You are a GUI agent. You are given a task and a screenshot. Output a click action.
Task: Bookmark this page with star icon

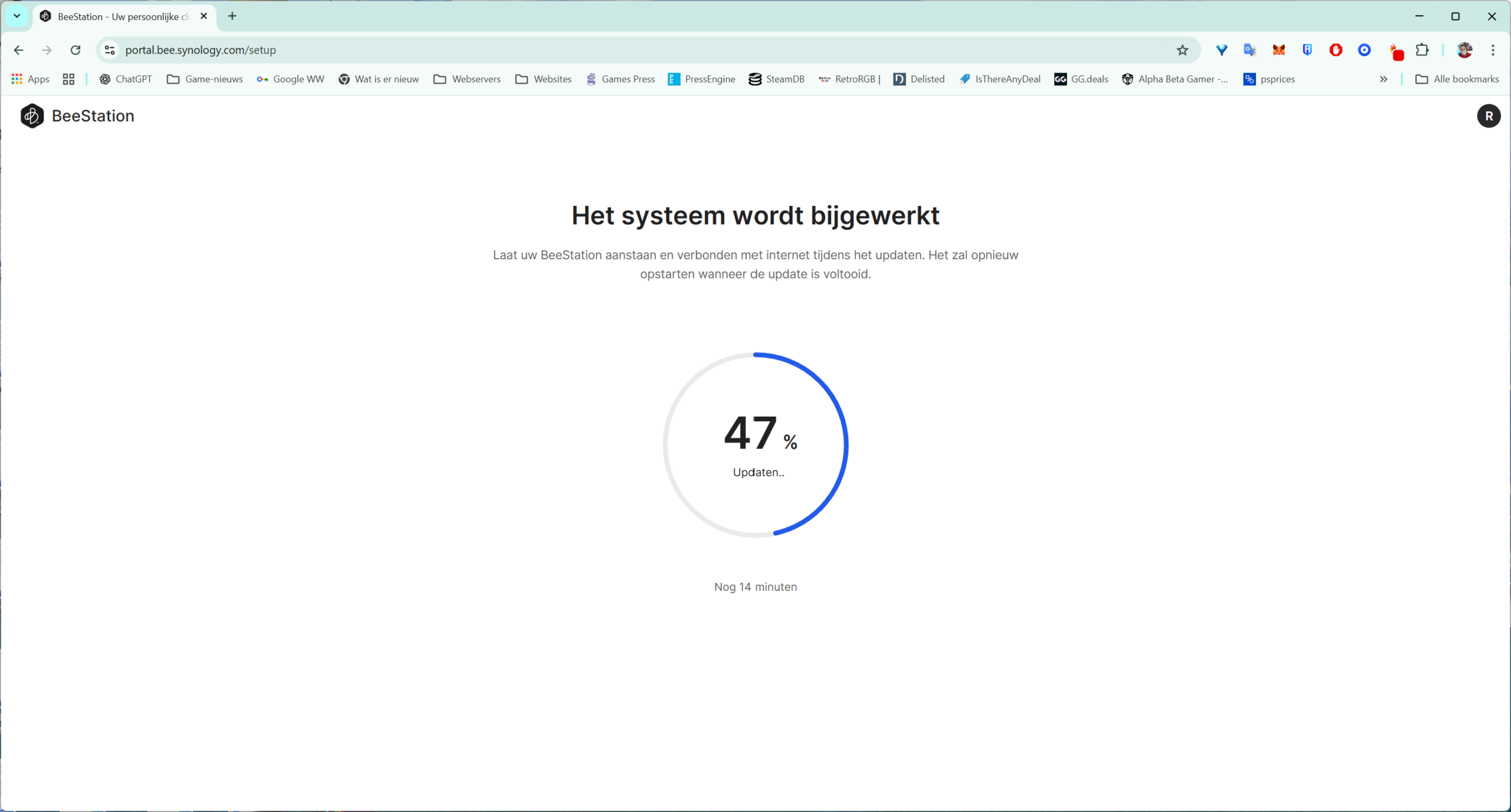(1182, 50)
